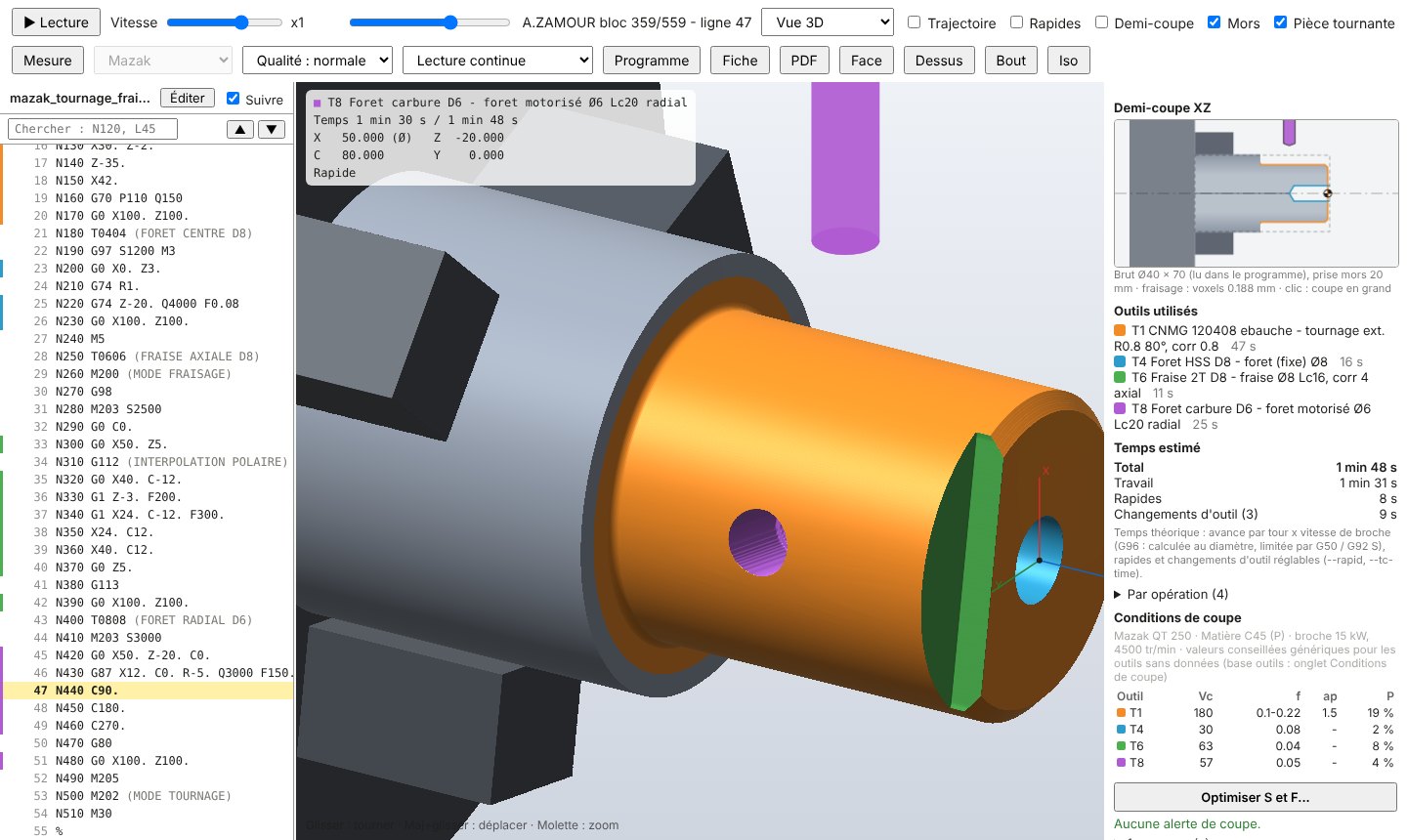
Task: Enable the Rapides checkbox
Action: point(1016,22)
